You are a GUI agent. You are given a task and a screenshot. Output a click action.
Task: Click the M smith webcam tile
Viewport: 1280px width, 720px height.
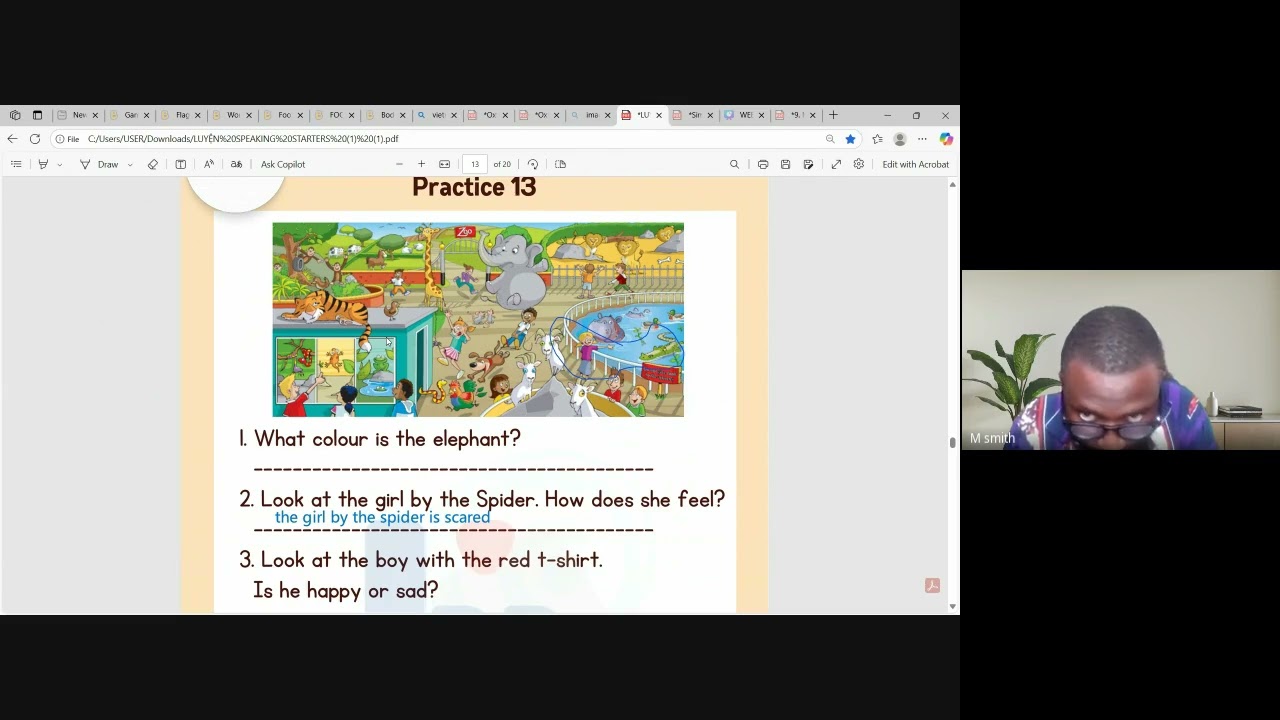point(1120,360)
